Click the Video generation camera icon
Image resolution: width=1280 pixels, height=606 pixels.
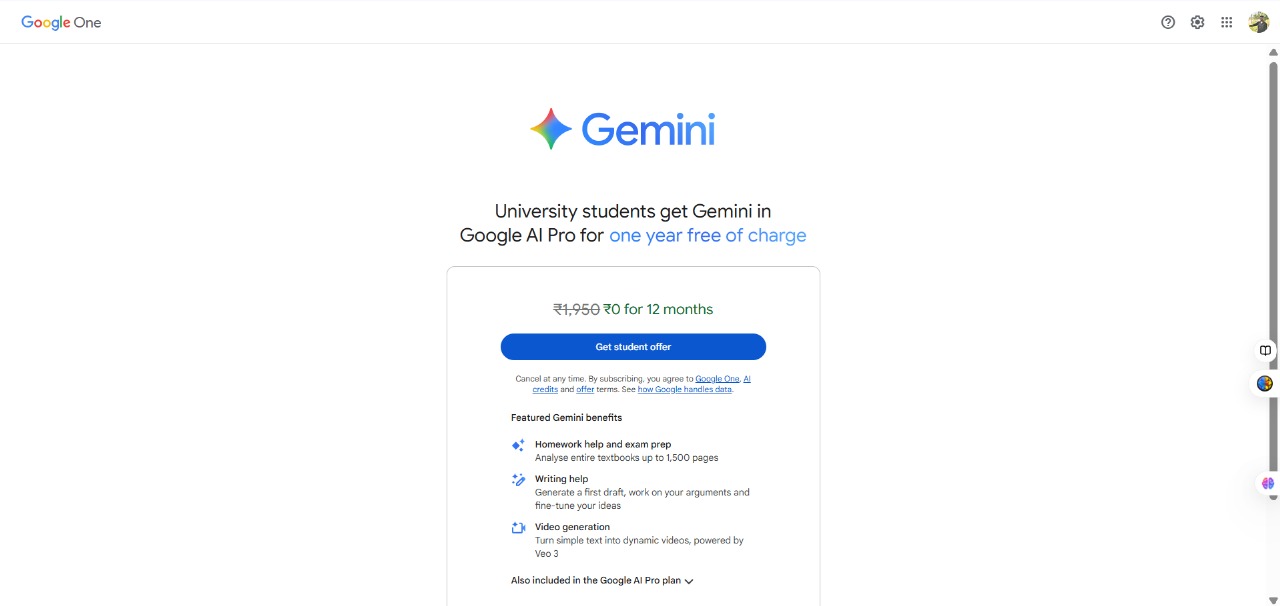point(518,528)
